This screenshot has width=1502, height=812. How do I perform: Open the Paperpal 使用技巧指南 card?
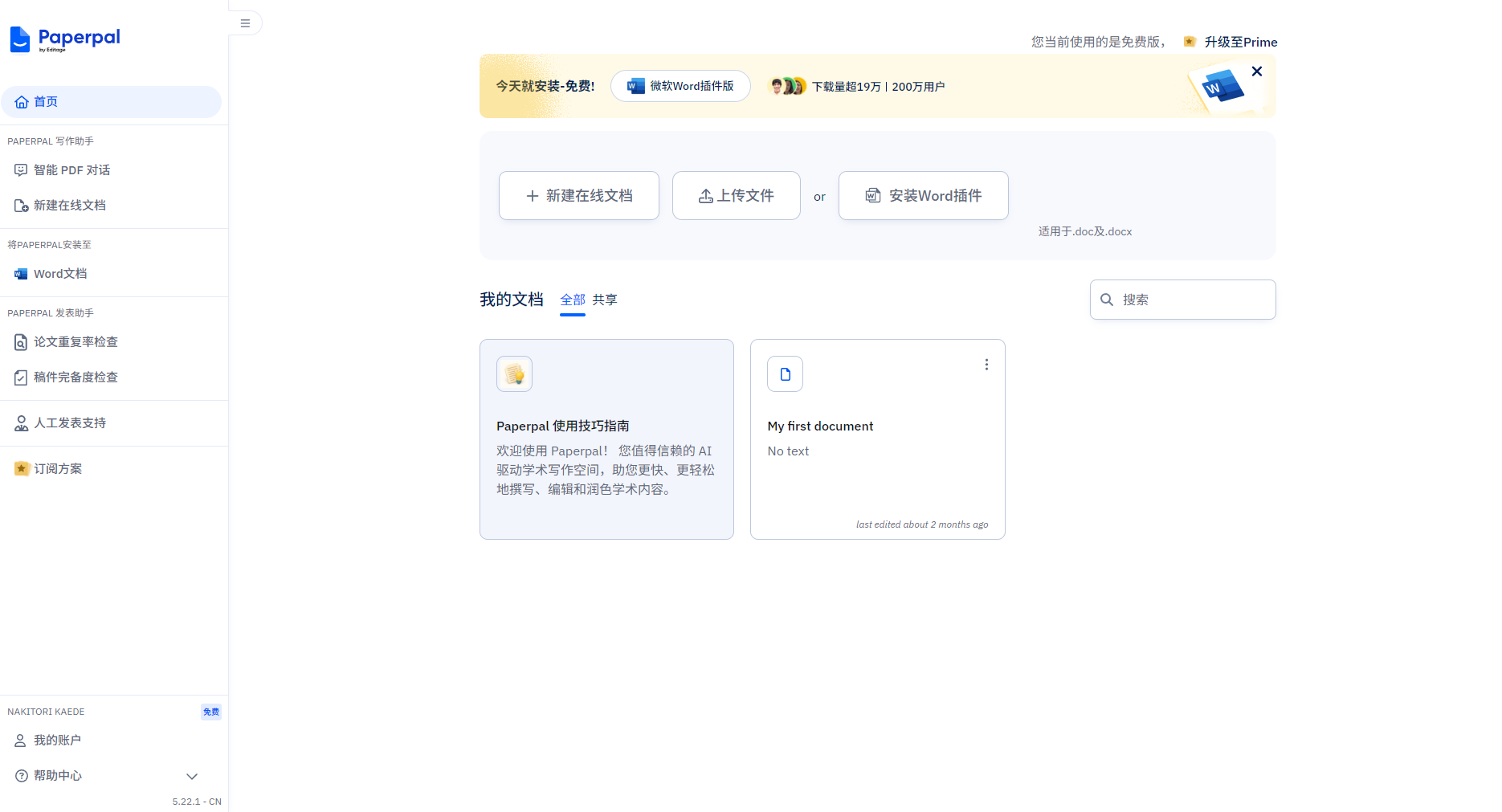tap(607, 439)
